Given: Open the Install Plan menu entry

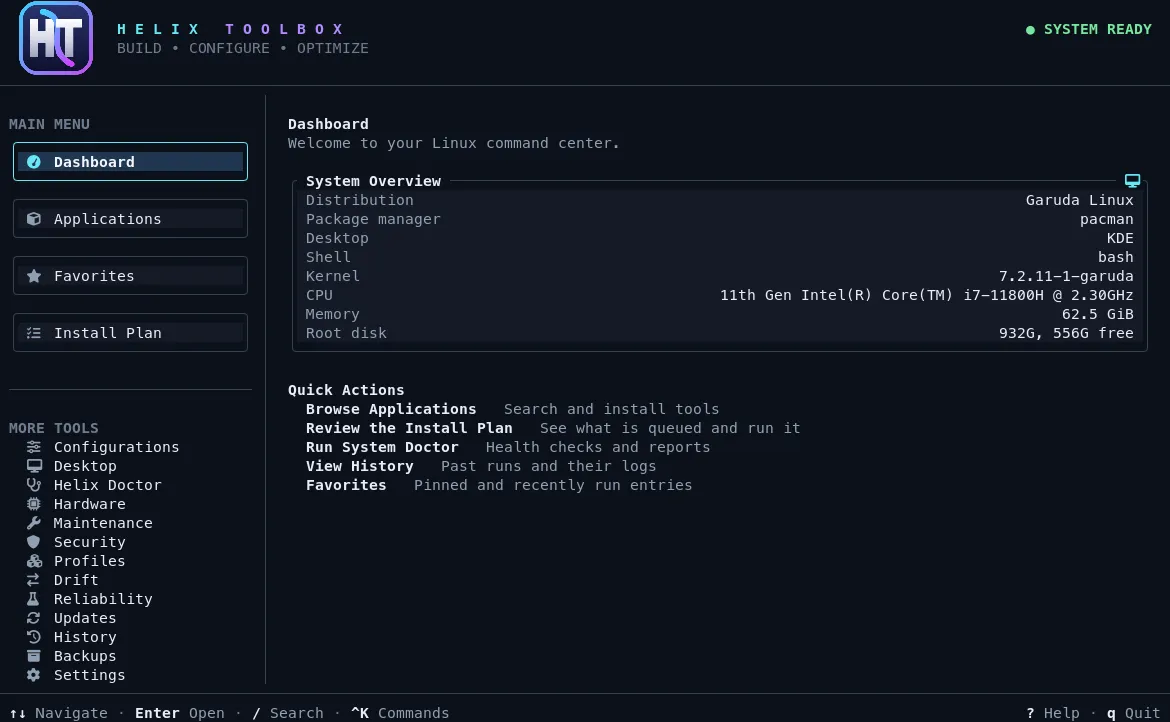Looking at the screenshot, I should point(131,333).
